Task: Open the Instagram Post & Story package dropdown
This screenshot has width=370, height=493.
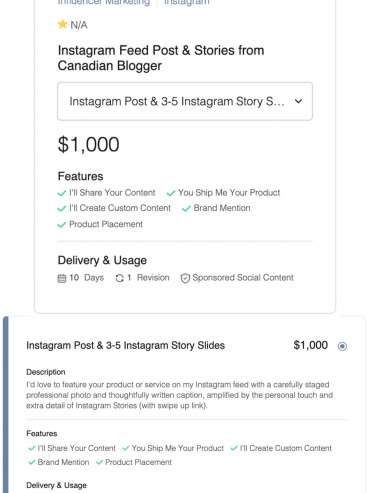Action: click(185, 101)
